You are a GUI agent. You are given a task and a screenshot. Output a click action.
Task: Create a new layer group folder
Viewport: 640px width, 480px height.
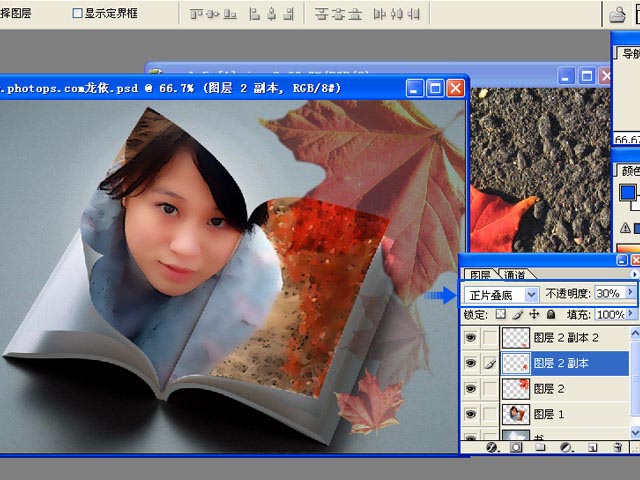click(541, 448)
